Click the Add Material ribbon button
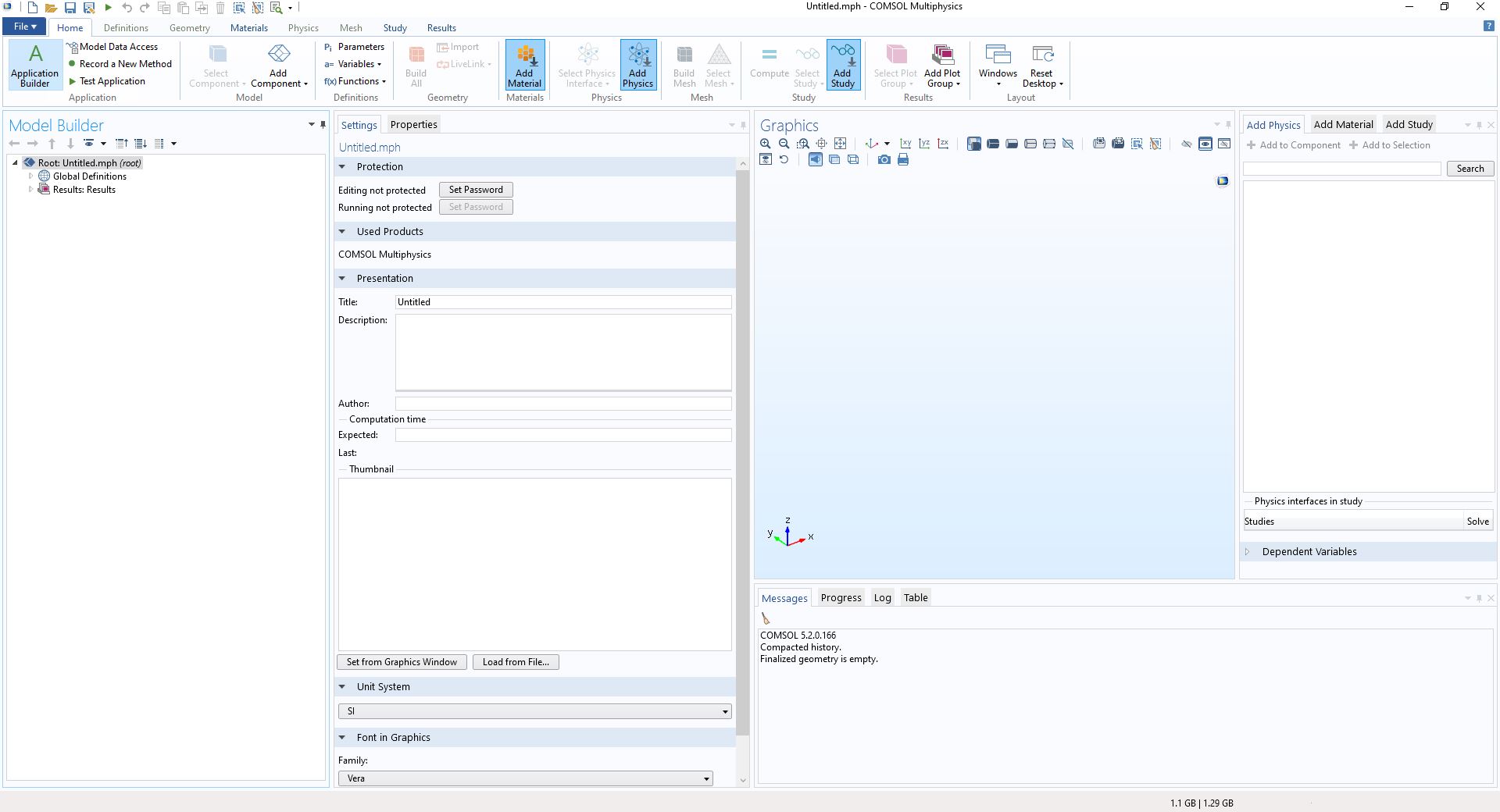 pos(524,65)
